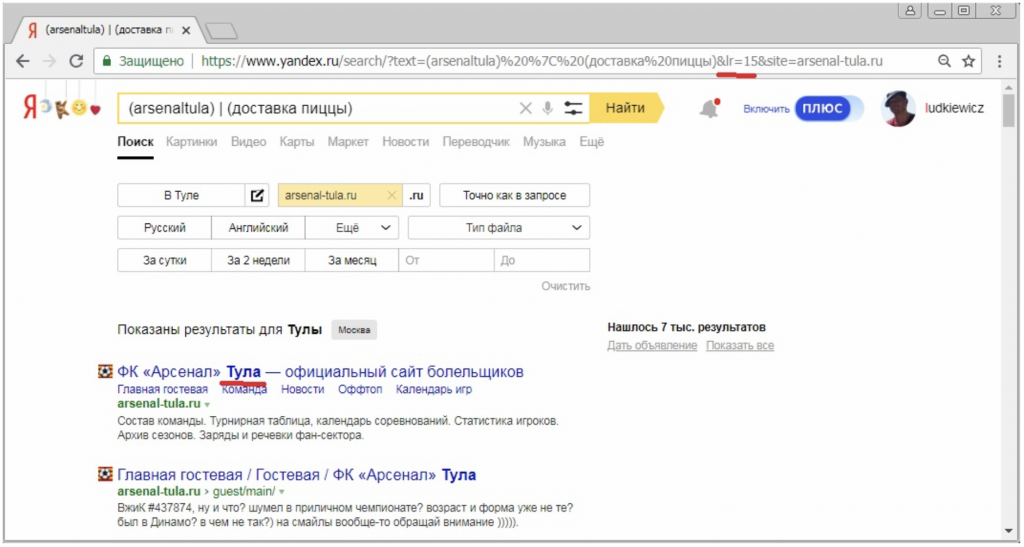Click the От date field
Screen dimensions: 1024x547
[x=446, y=260]
